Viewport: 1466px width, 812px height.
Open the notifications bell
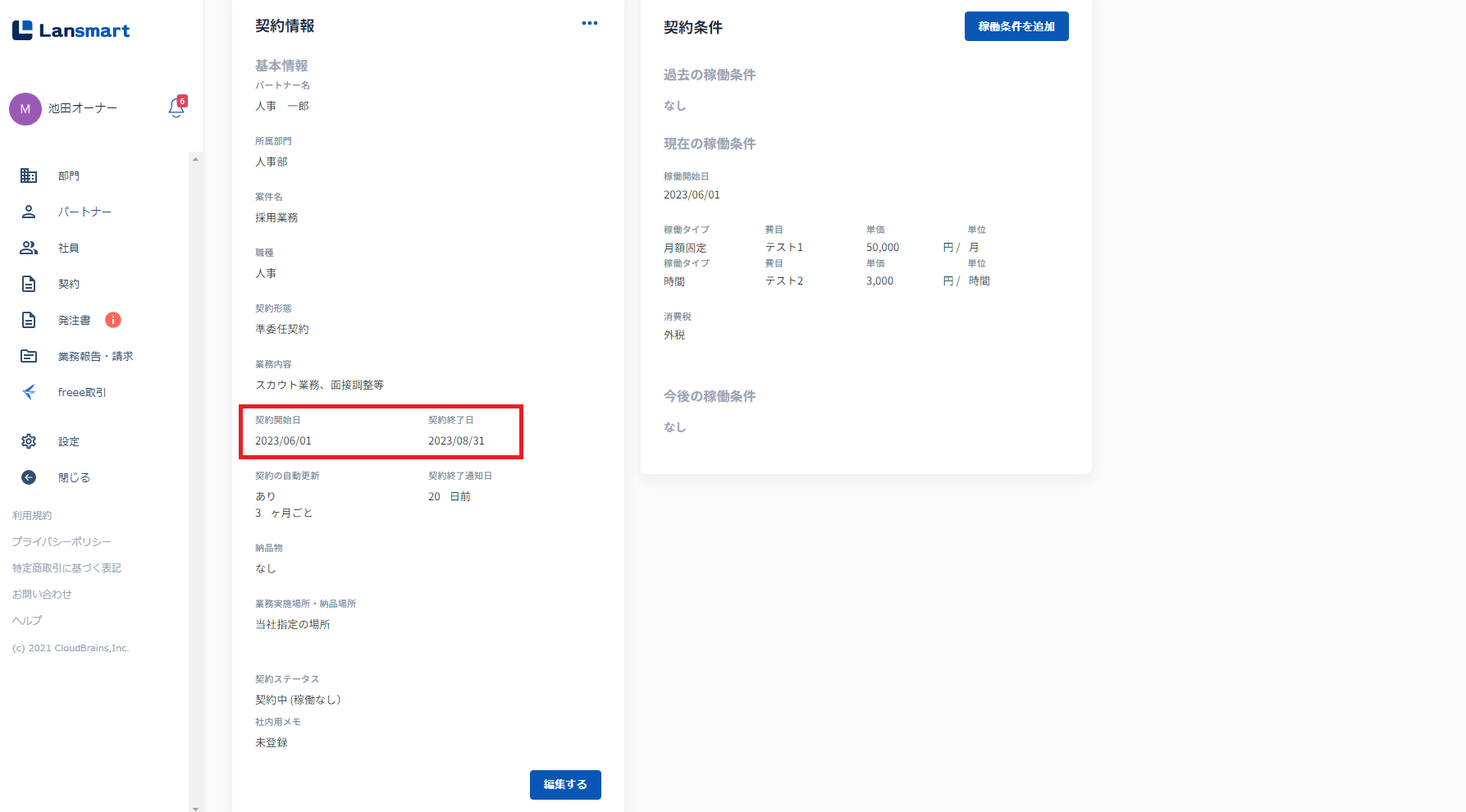[177, 107]
